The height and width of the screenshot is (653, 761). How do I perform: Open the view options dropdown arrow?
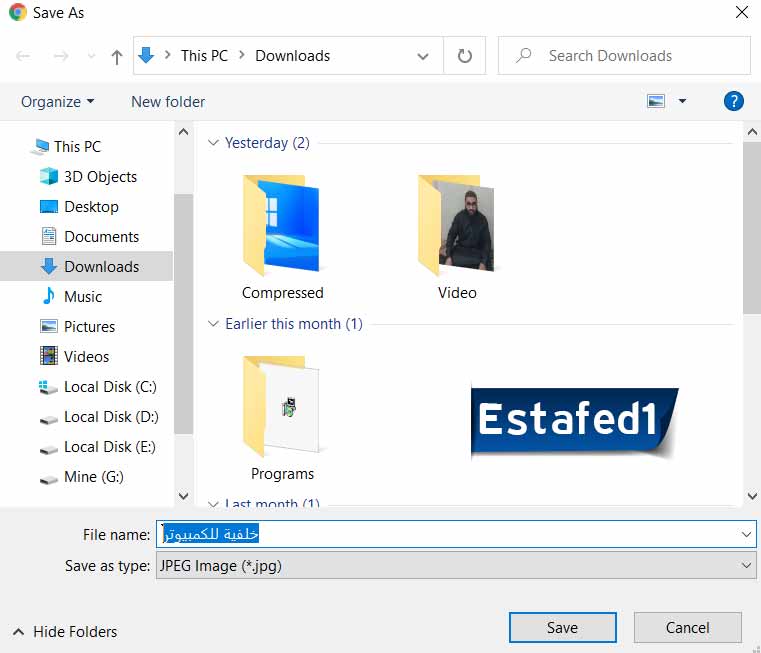682,101
